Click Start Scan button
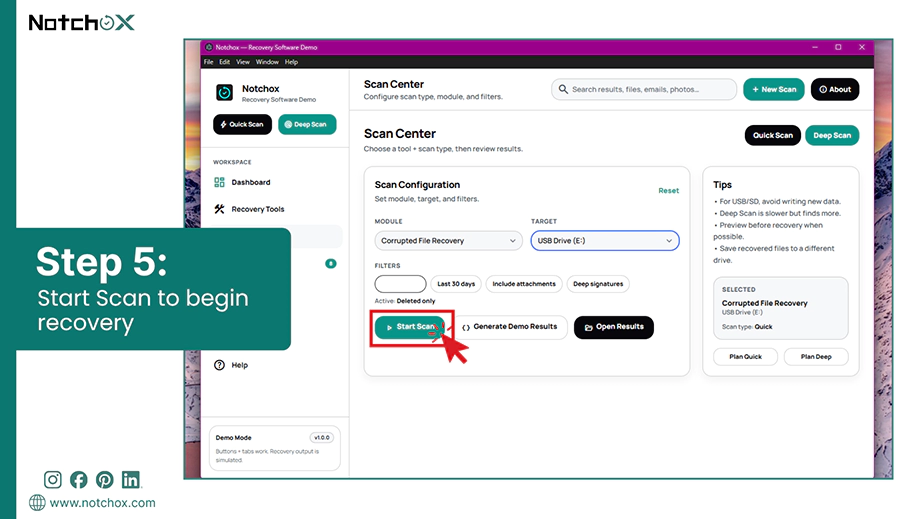 pyautogui.click(x=410, y=327)
